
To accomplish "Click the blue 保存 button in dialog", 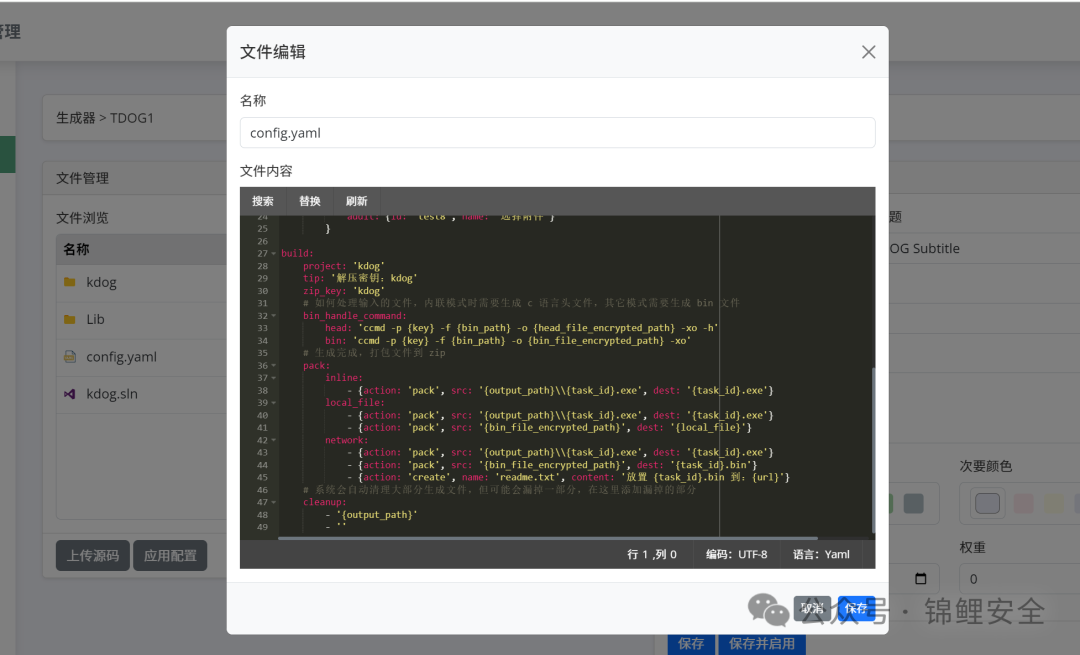I will point(856,608).
